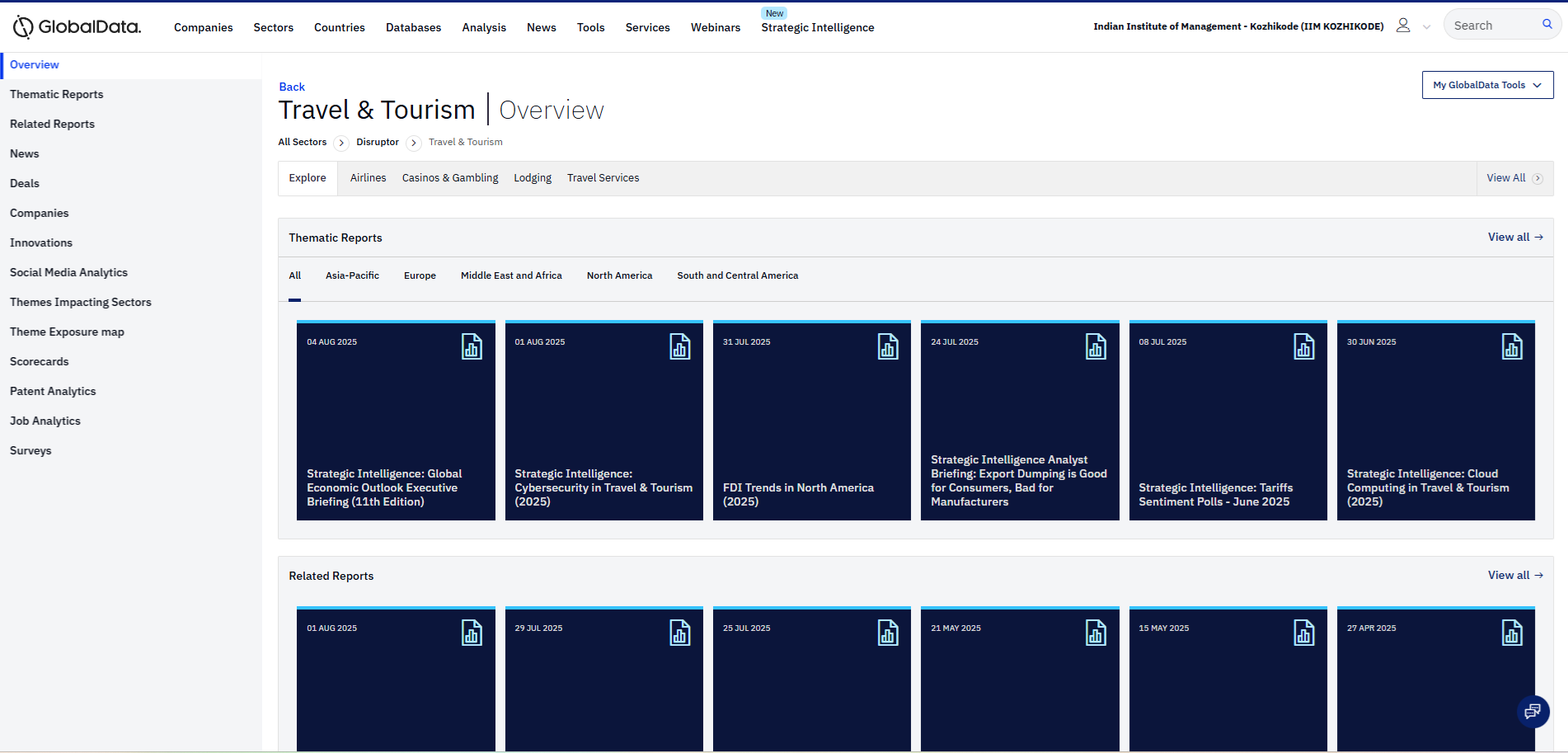Image resolution: width=1568 pixels, height=753 pixels.
Task: Click report icon on FDI Trends card
Action: click(x=888, y=346)
